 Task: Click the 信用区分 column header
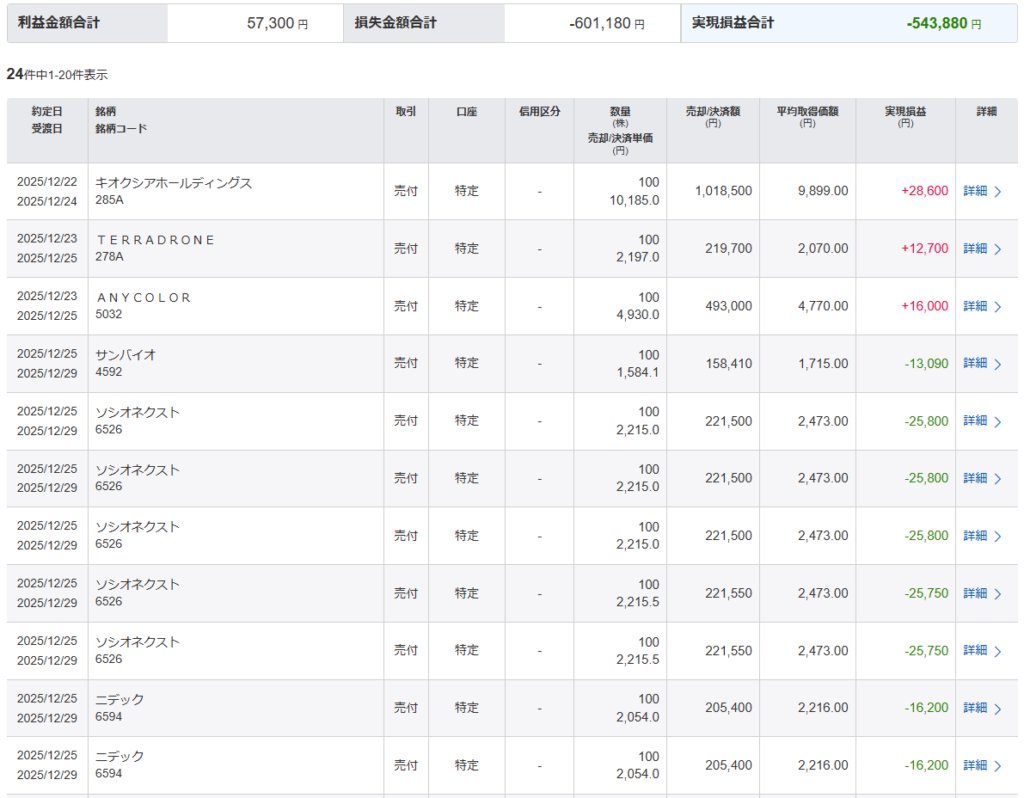[x=539, y=112]
